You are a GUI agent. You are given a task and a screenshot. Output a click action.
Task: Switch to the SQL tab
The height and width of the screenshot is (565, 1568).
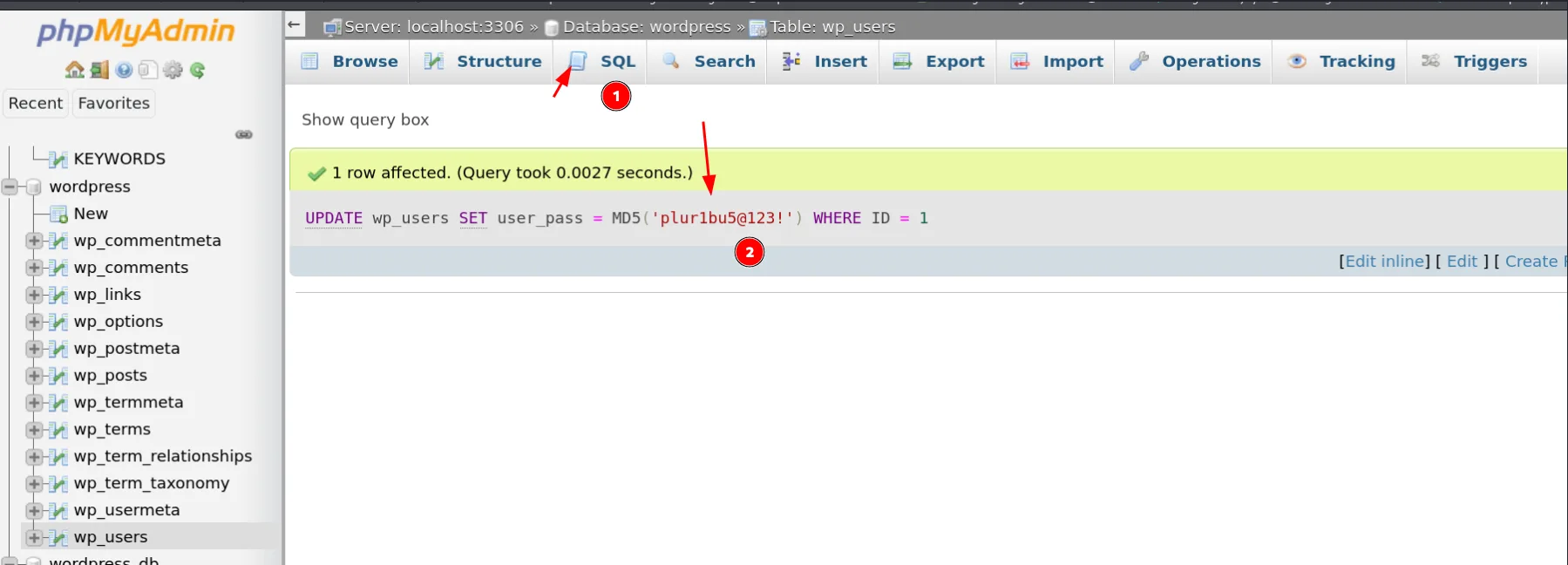point(601,62)
